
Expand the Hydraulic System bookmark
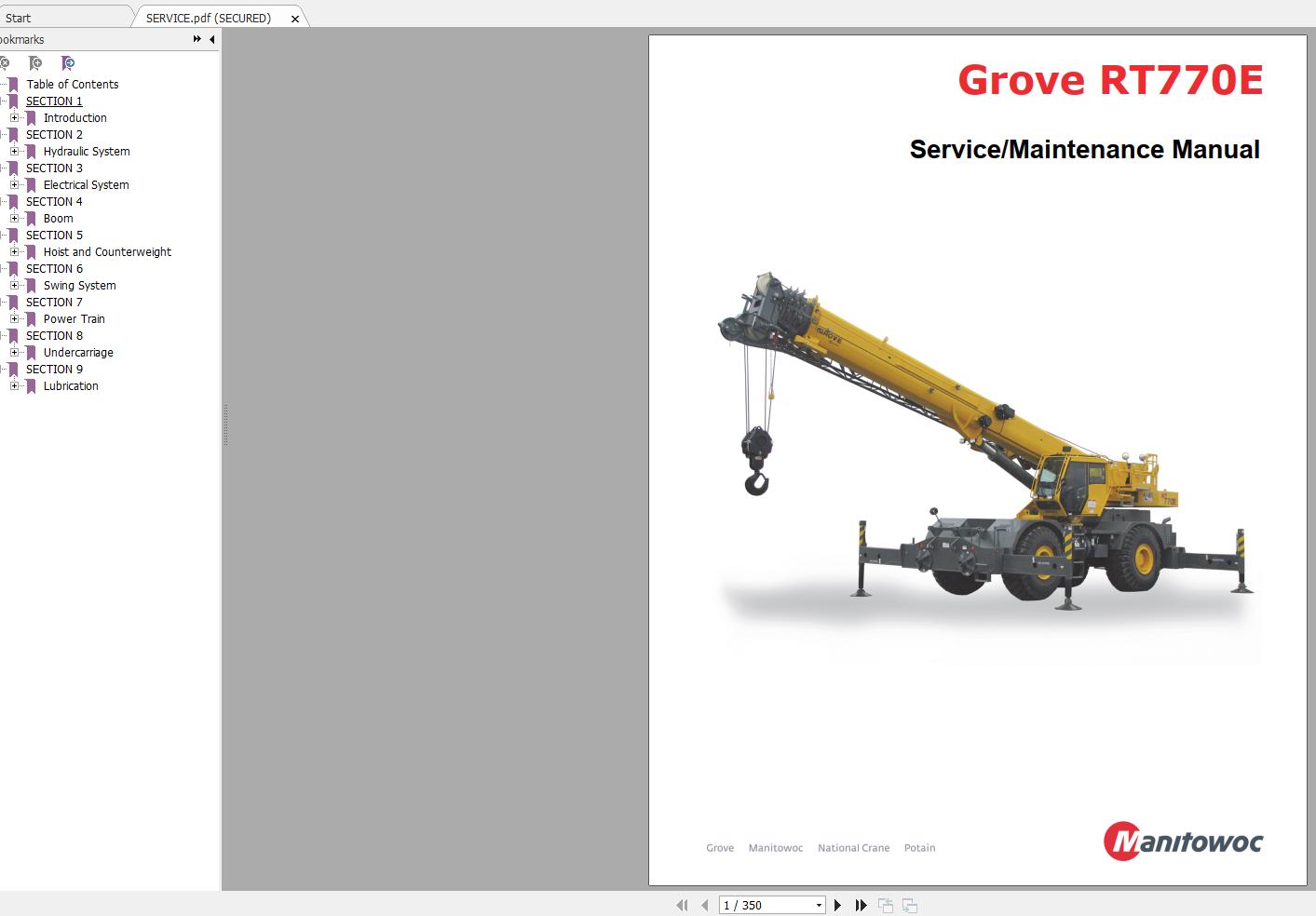click(14, 152)
